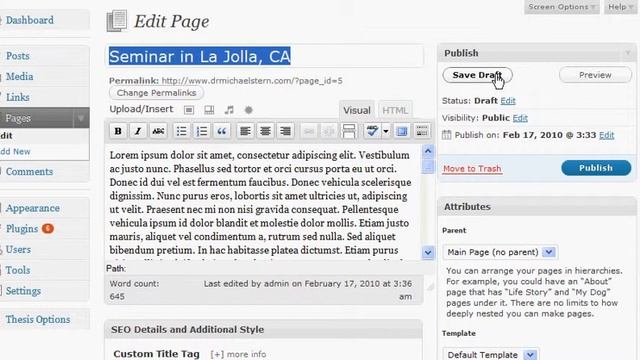Show the kitchen sink toolbar row
Image resolution: width=640 pixels, height=360 pixels.
pos(422,131)
